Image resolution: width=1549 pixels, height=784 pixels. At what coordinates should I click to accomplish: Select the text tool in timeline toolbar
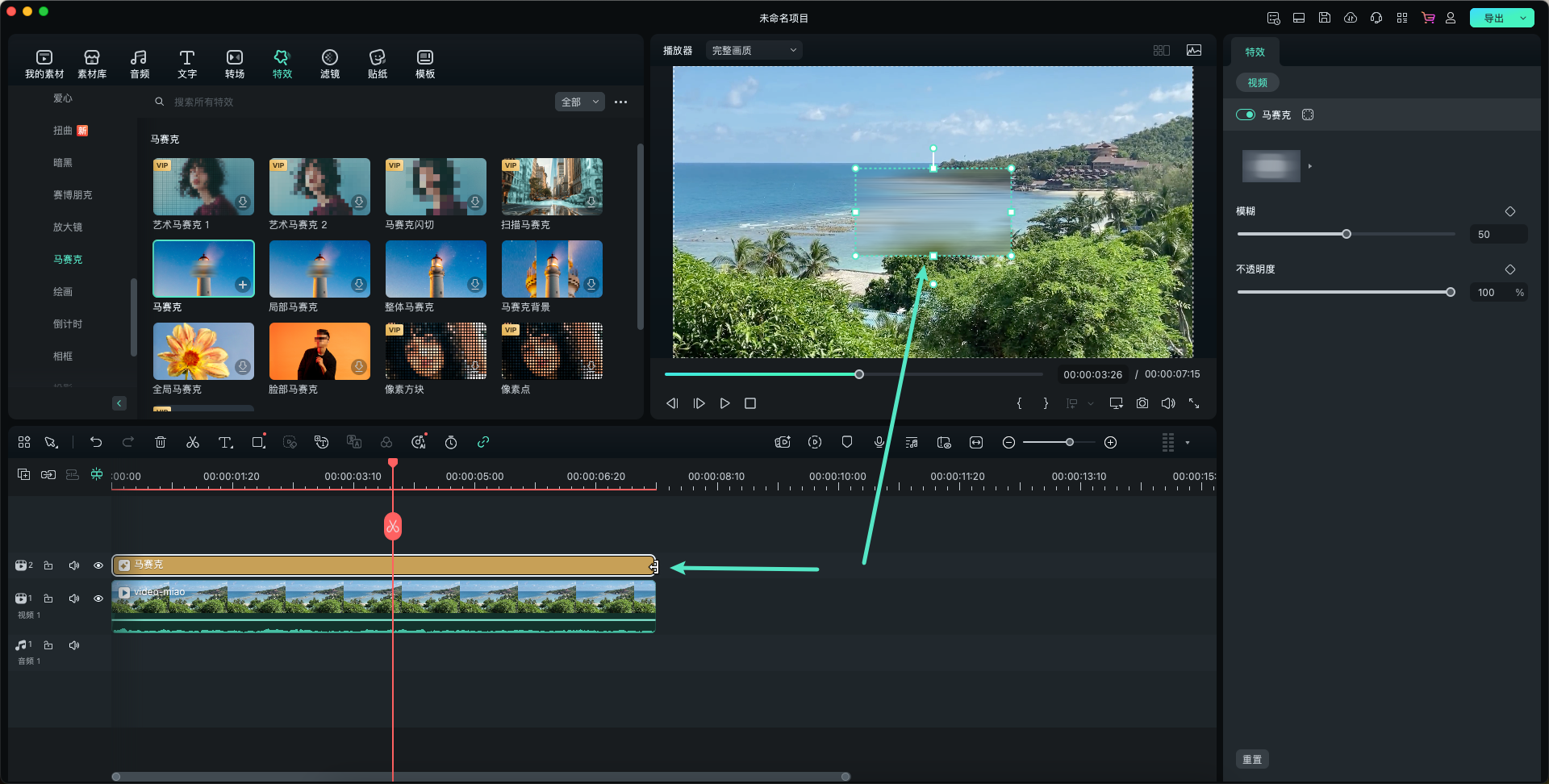tap(225, 442)
